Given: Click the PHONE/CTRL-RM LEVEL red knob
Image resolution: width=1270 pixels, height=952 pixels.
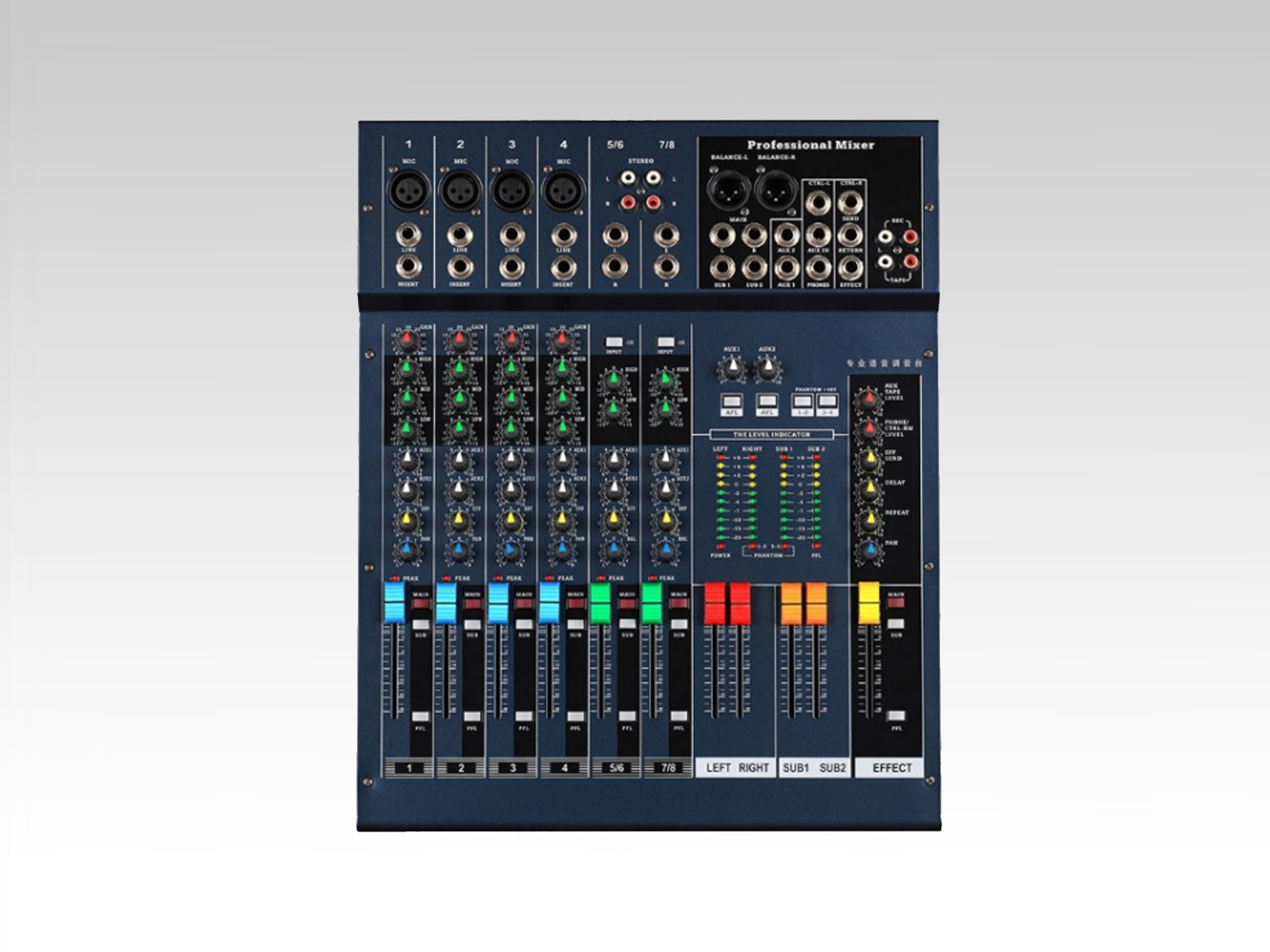Looking at the screenshot, I should click(869, 432).
